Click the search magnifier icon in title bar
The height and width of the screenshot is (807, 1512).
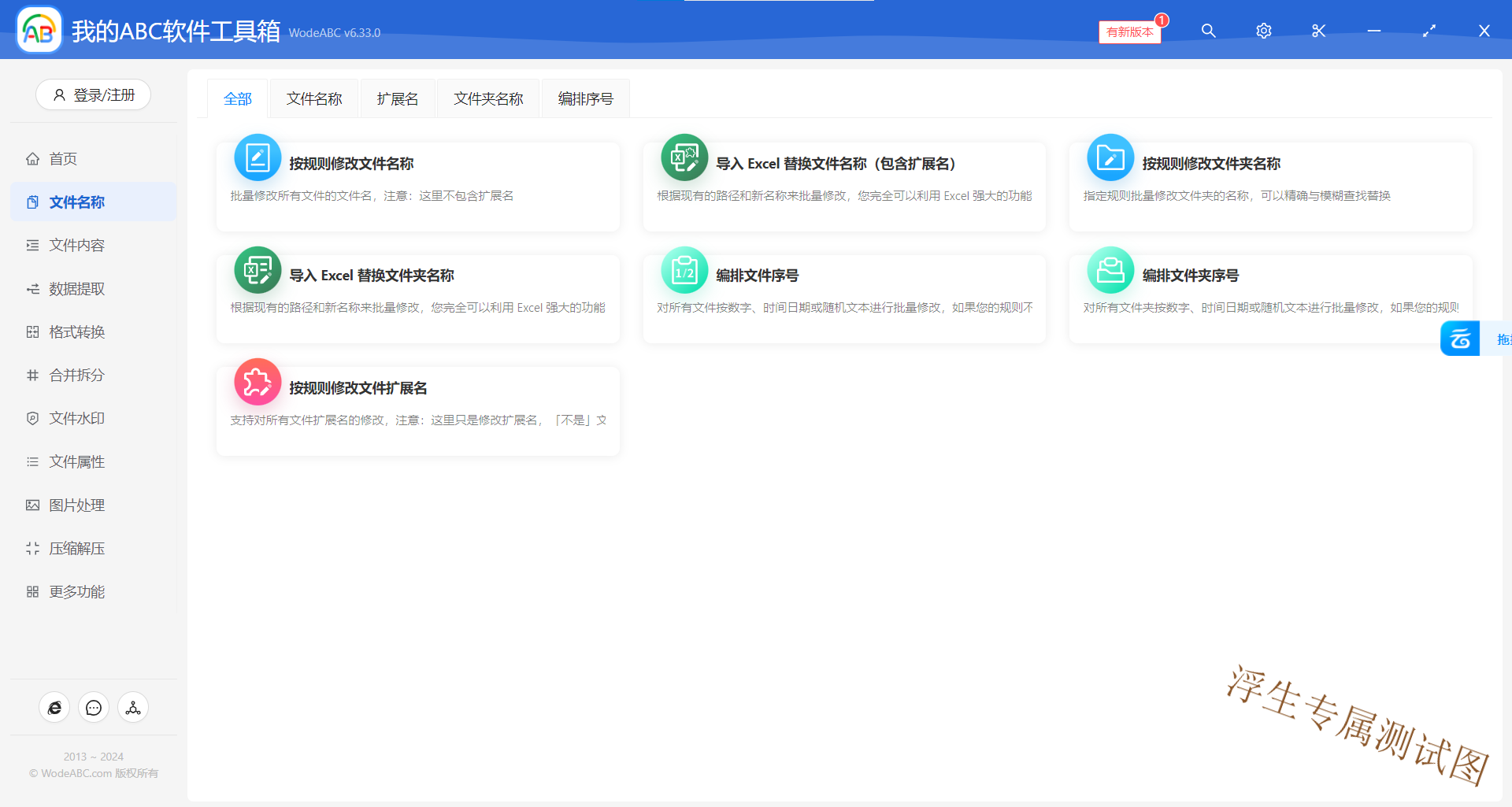1208,31
